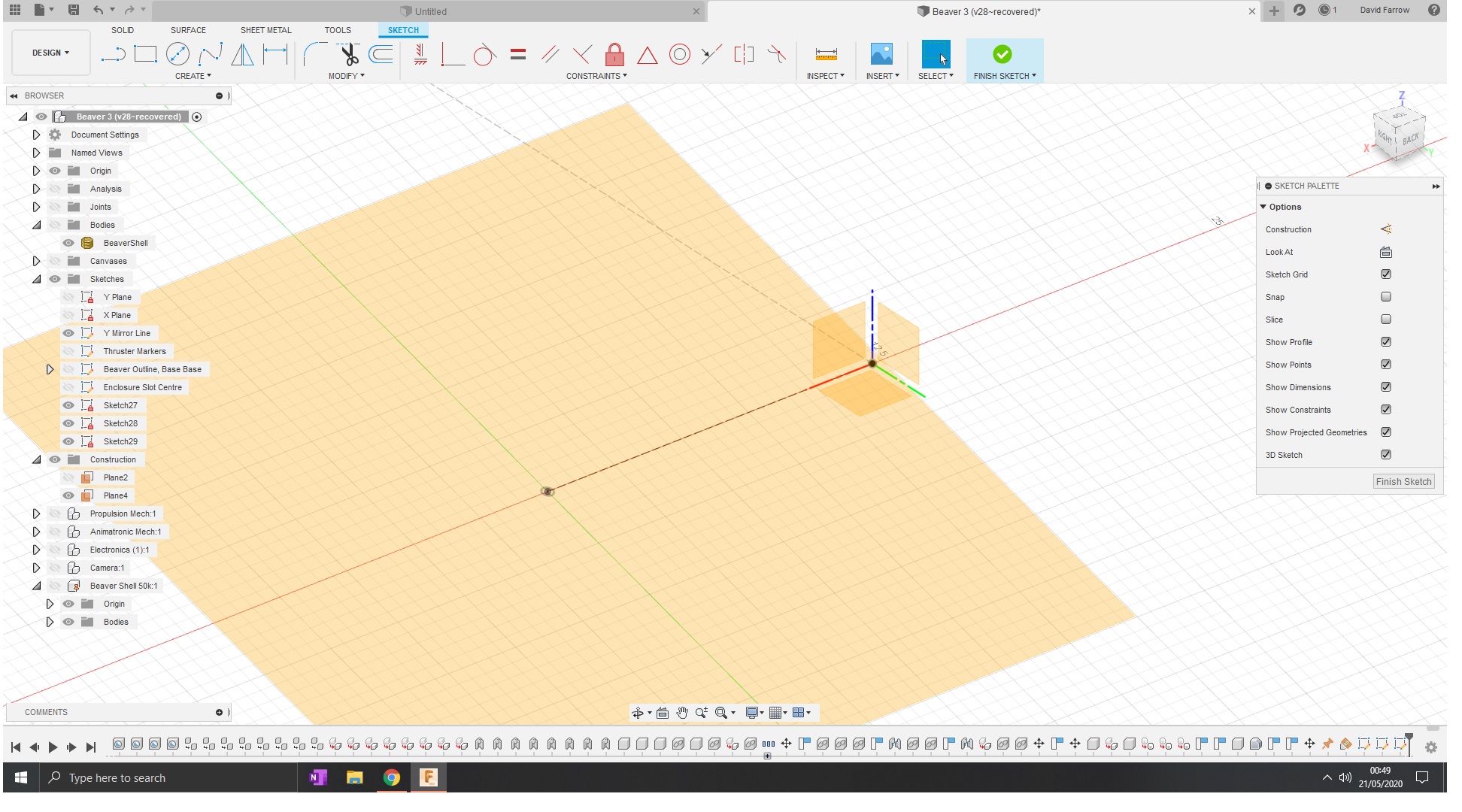Image resolution: width=1462 pixels, height=812 pixels.
Task: Select the 2-Point Rectangle tool
Action: point(145,54)
